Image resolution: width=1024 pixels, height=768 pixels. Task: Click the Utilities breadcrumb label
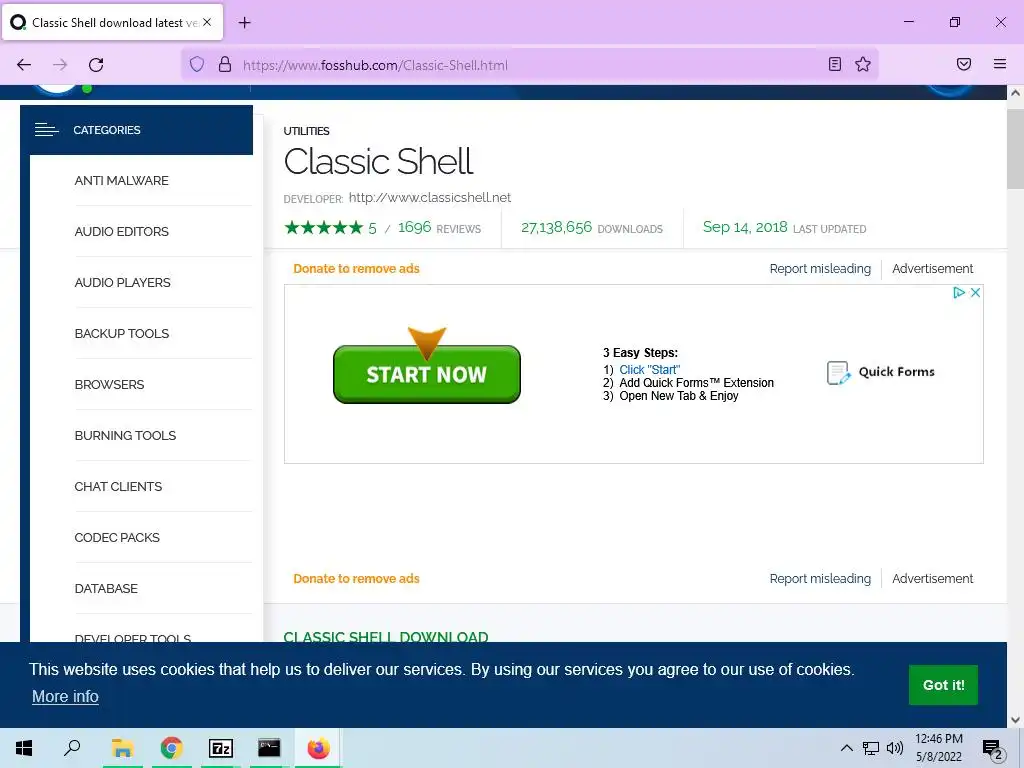[306, 131]
